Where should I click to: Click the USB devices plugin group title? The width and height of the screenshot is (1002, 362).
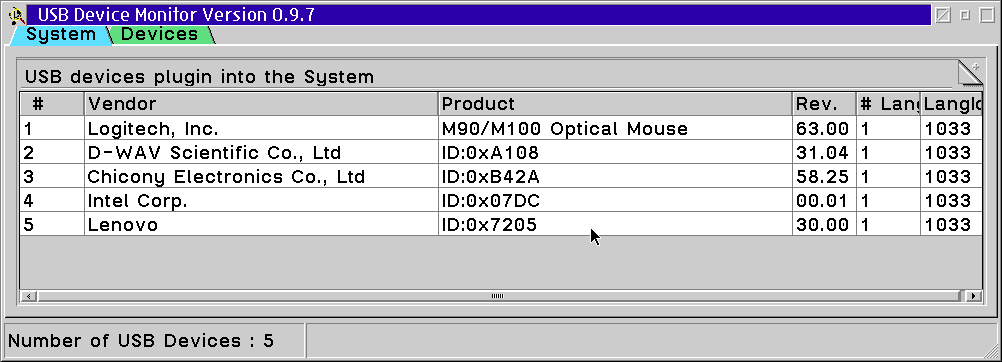pos(199,77)
